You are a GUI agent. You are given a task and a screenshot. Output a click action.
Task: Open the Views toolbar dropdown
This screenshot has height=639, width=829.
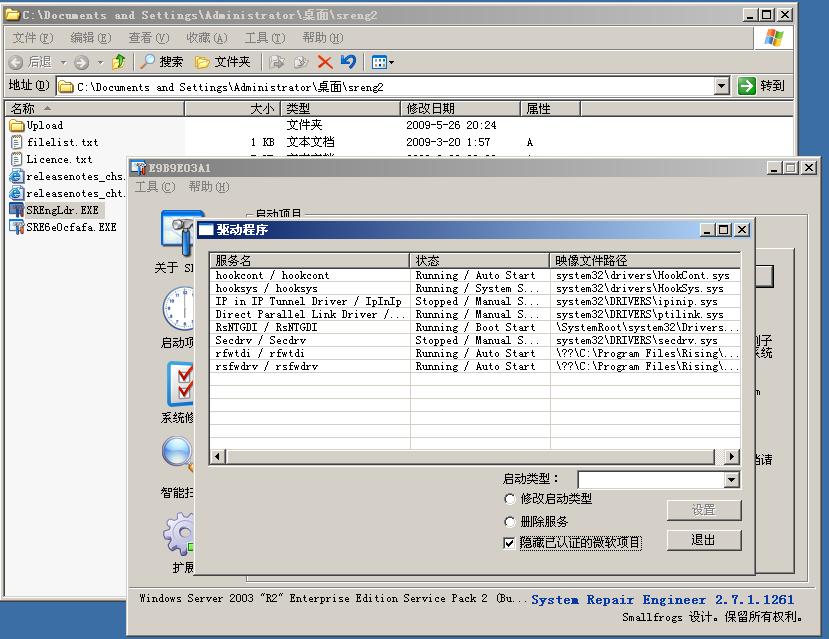(x=382, y=62)
